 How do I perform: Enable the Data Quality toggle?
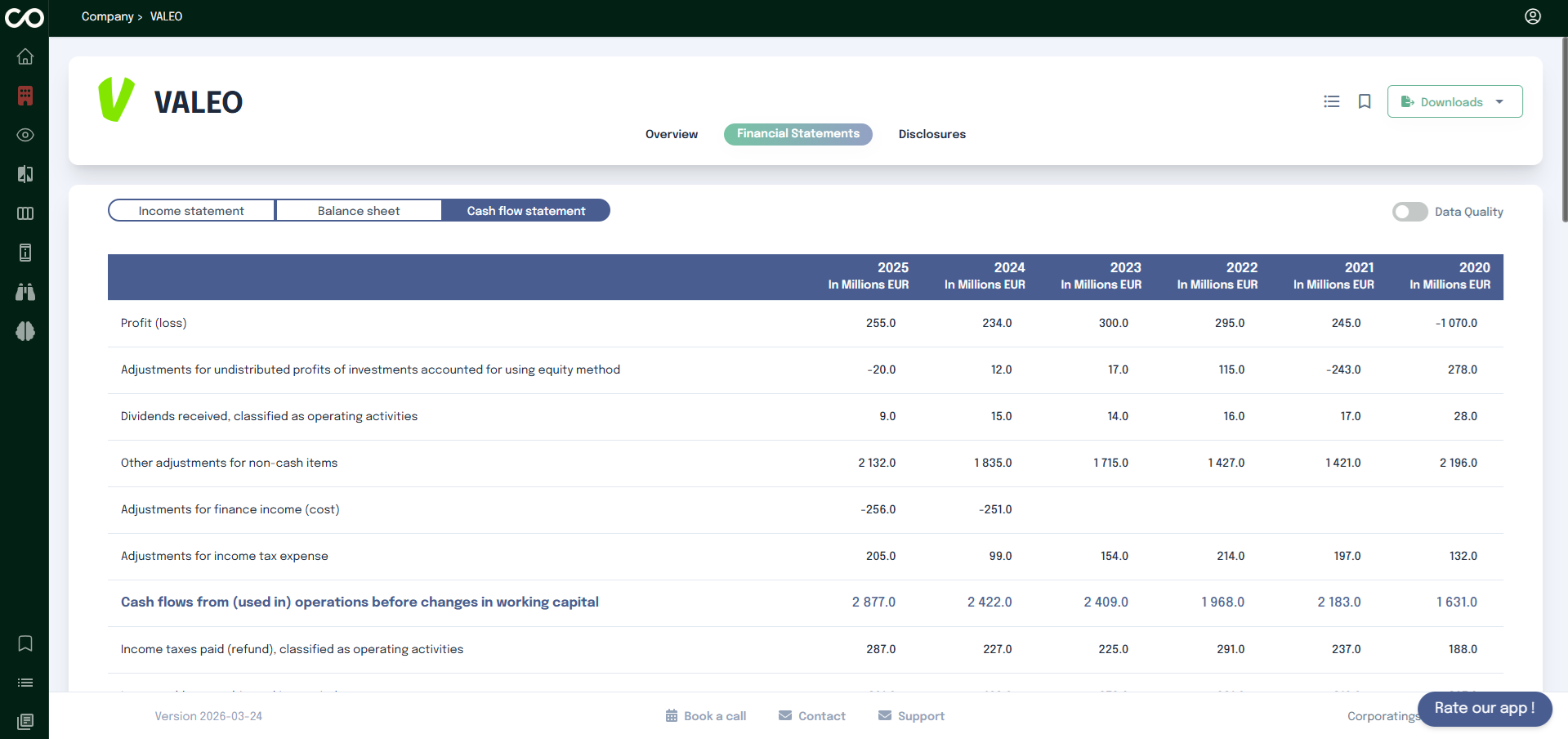coord(1409,212)
